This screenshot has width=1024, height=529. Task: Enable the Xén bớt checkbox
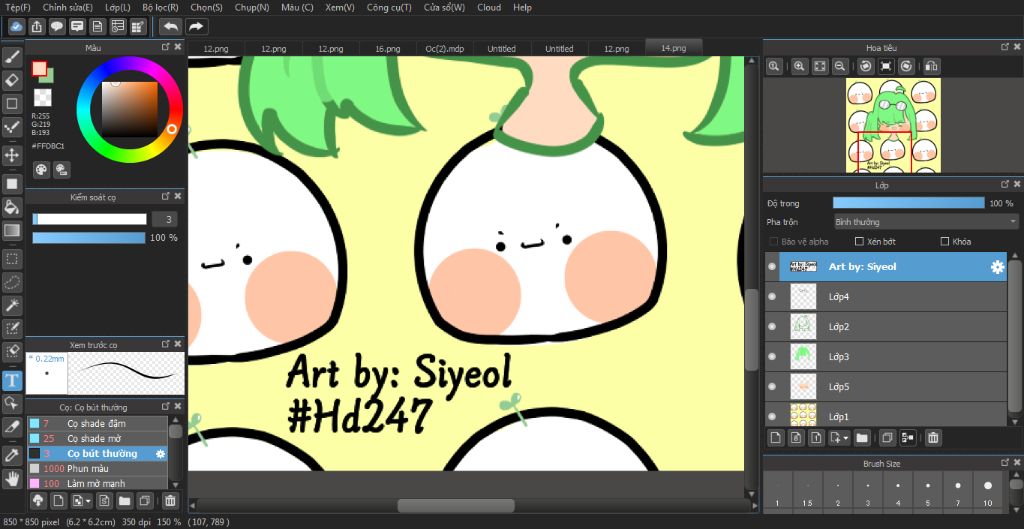coord(859,242)
